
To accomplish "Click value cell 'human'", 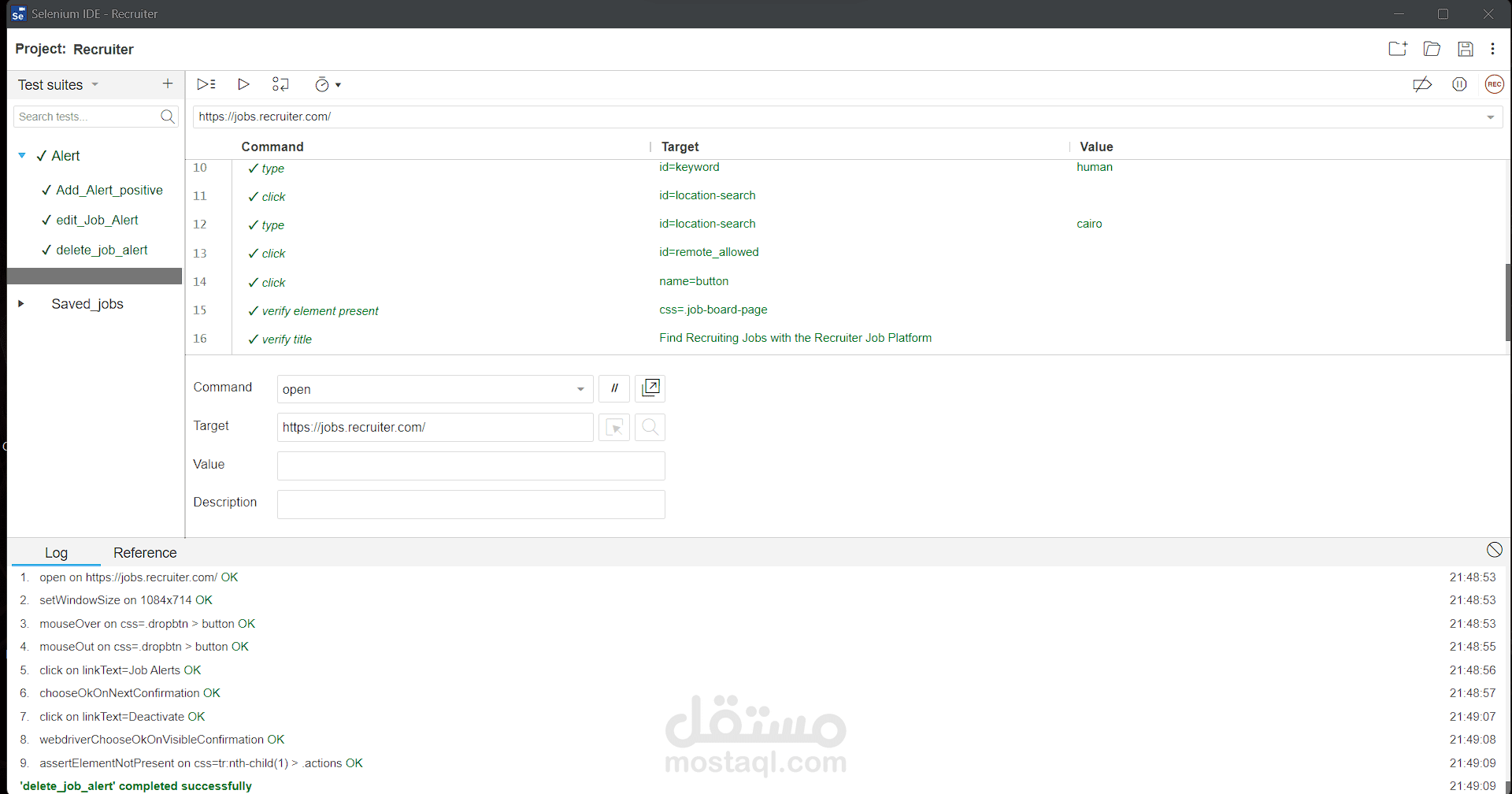I will 1095,167.
